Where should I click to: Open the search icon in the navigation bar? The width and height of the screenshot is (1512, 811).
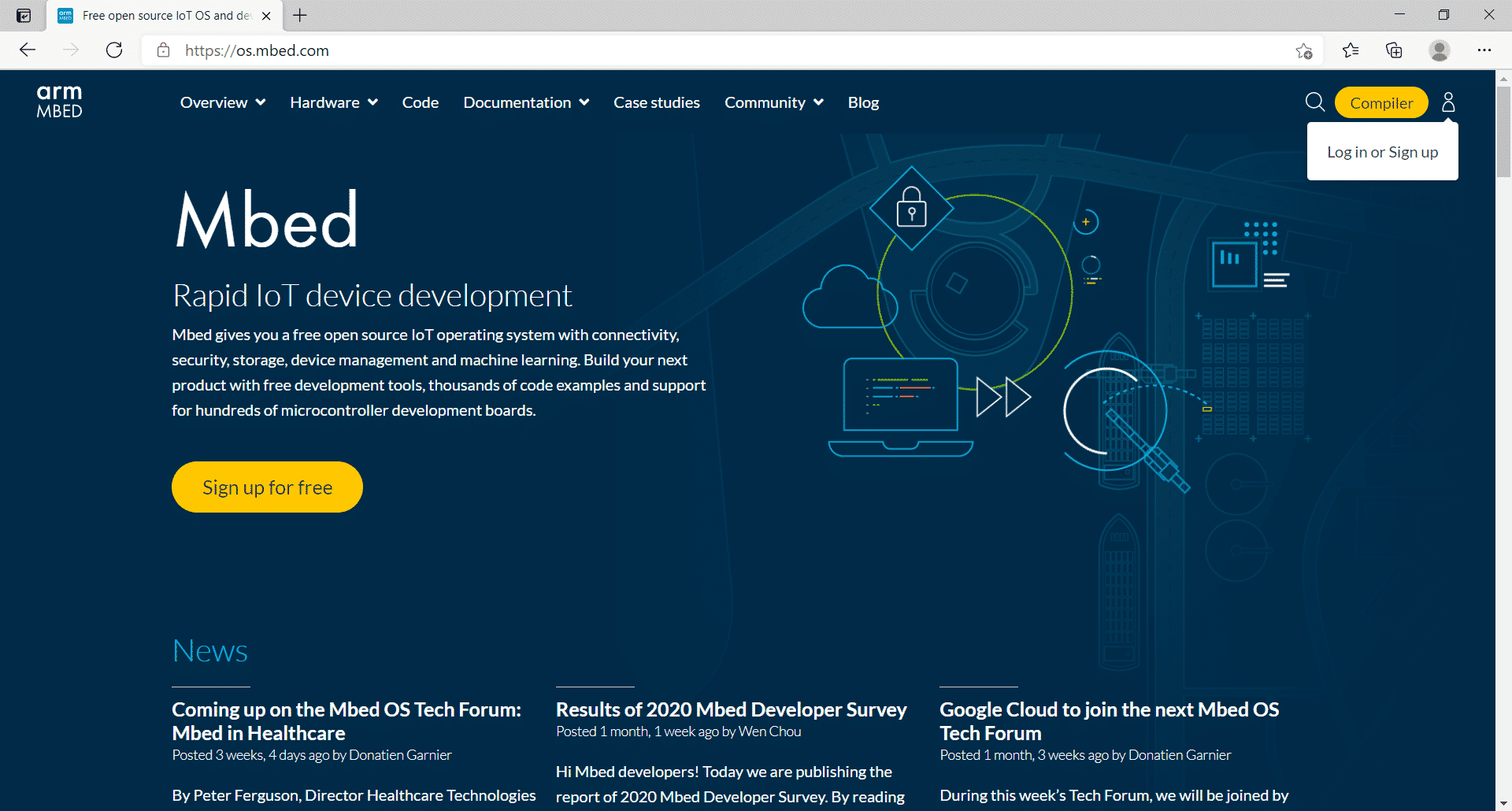click(1314, 102)
